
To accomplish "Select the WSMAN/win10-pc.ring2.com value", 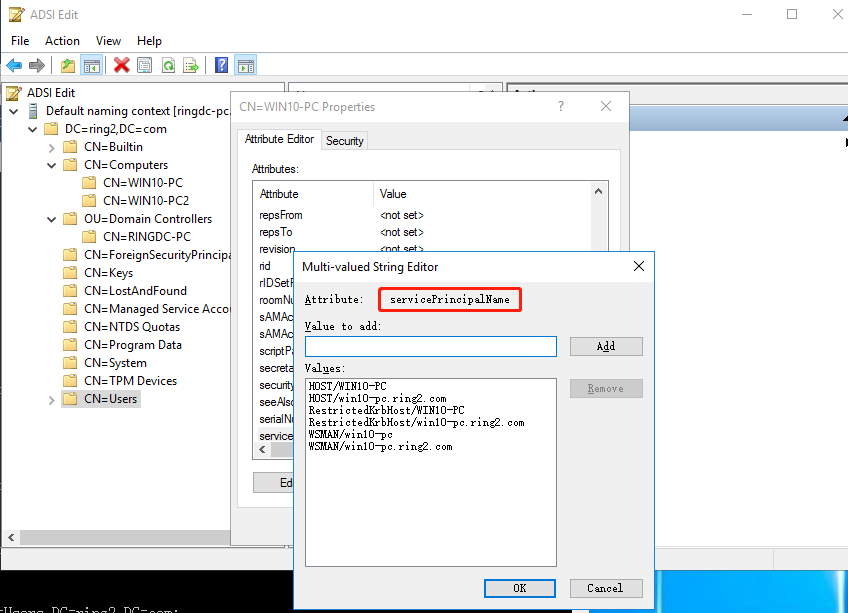I will 380,447.
